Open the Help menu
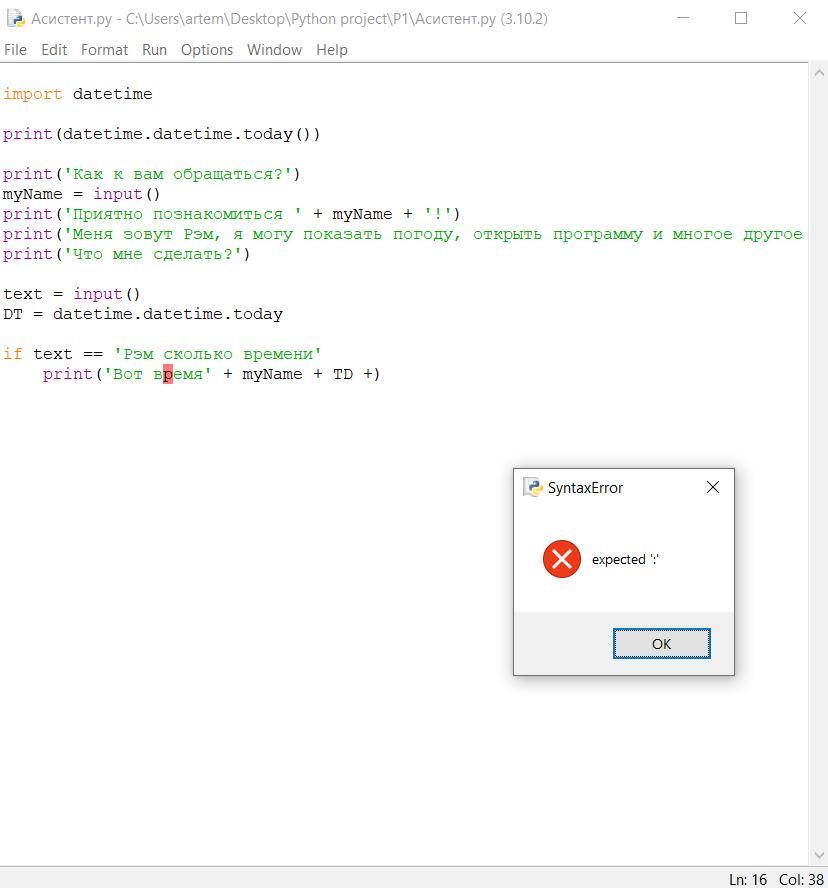The width and height of the screenshot is (828, 888). click(x=331, y=50)
